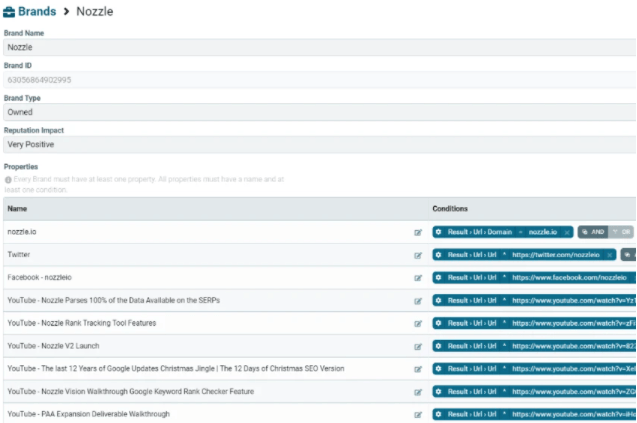
Task: Remove the nozzle.io domain condition
Action: pos(567,232)
